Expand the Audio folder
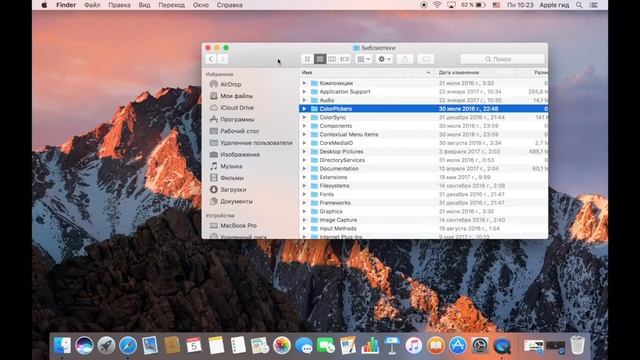Viewport: 640px width, 360px height. (x=304, y=100)
